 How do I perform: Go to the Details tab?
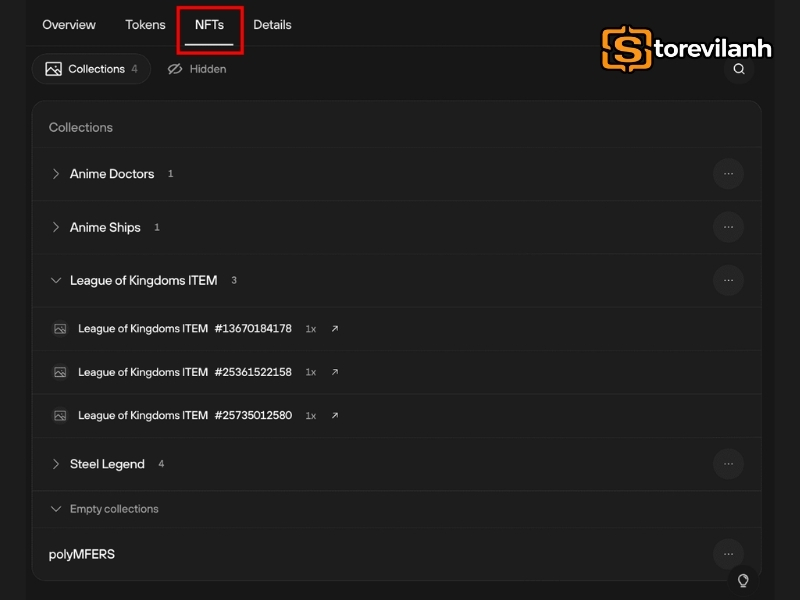coord(272,24)
